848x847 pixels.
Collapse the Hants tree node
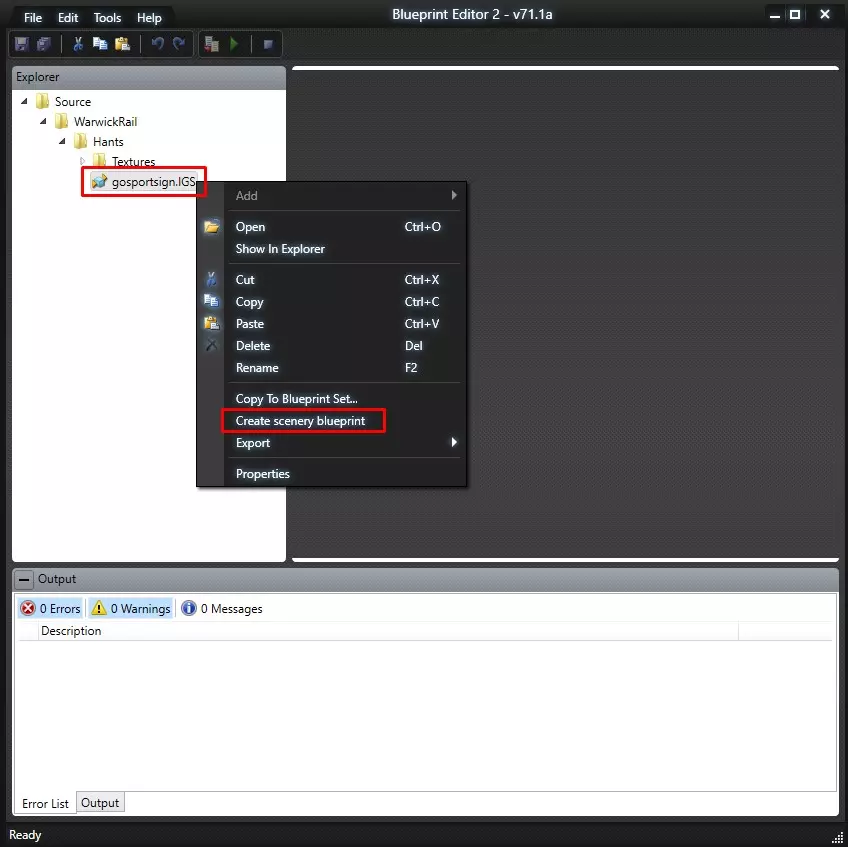(x=62, y=141)
